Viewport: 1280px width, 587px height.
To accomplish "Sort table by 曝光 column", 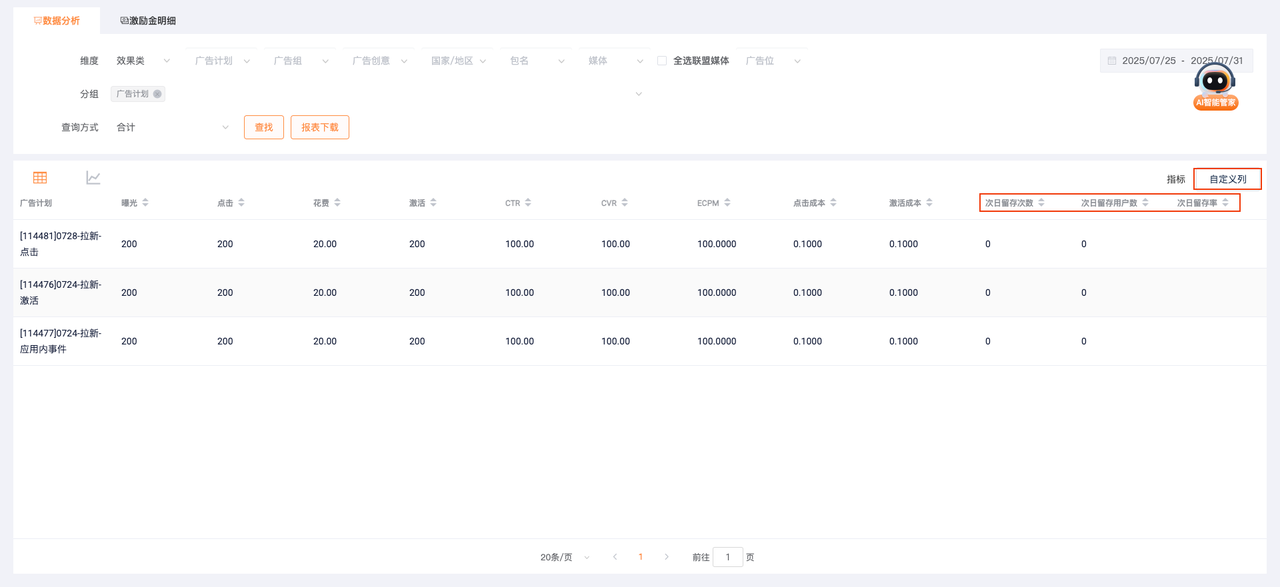I will tap(145, 203).
